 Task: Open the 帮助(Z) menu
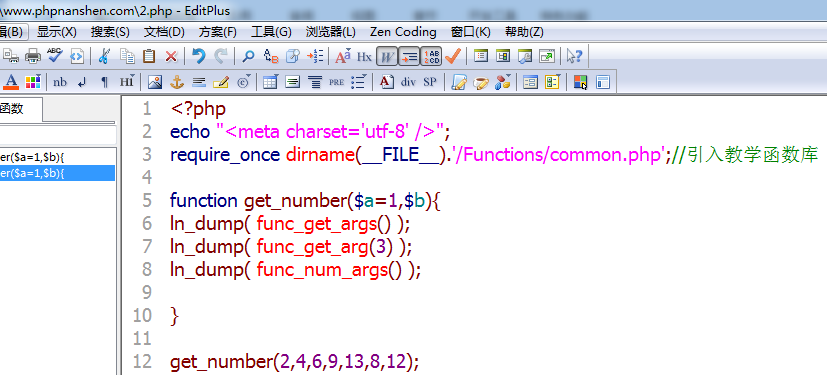coord(524,32)
